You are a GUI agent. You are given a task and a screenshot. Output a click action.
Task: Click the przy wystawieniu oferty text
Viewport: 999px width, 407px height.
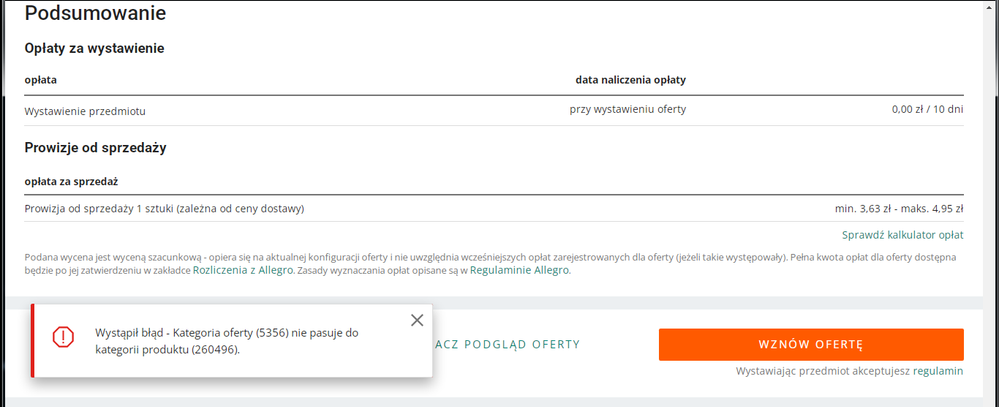[628, 110]
